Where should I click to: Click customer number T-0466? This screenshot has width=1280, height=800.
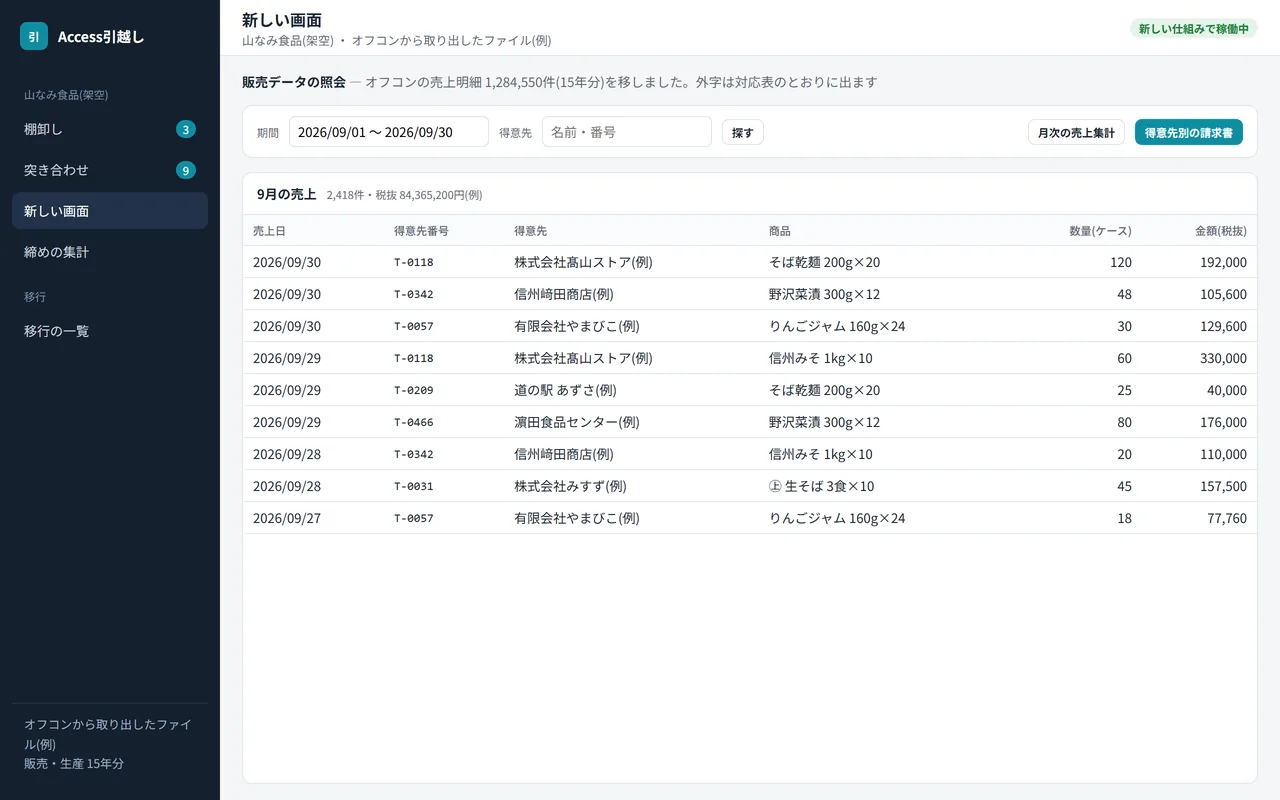(414, 422)
